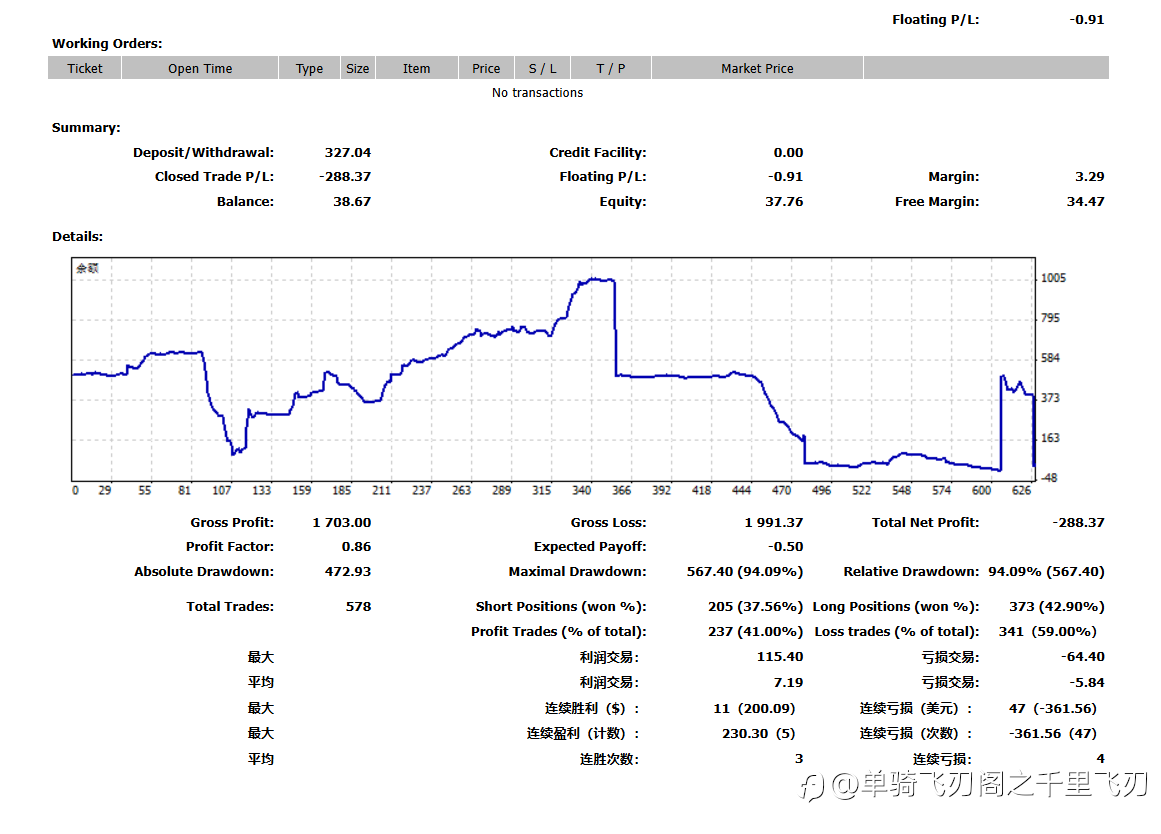Click Profit Factor value 0.86

(356, 547)
